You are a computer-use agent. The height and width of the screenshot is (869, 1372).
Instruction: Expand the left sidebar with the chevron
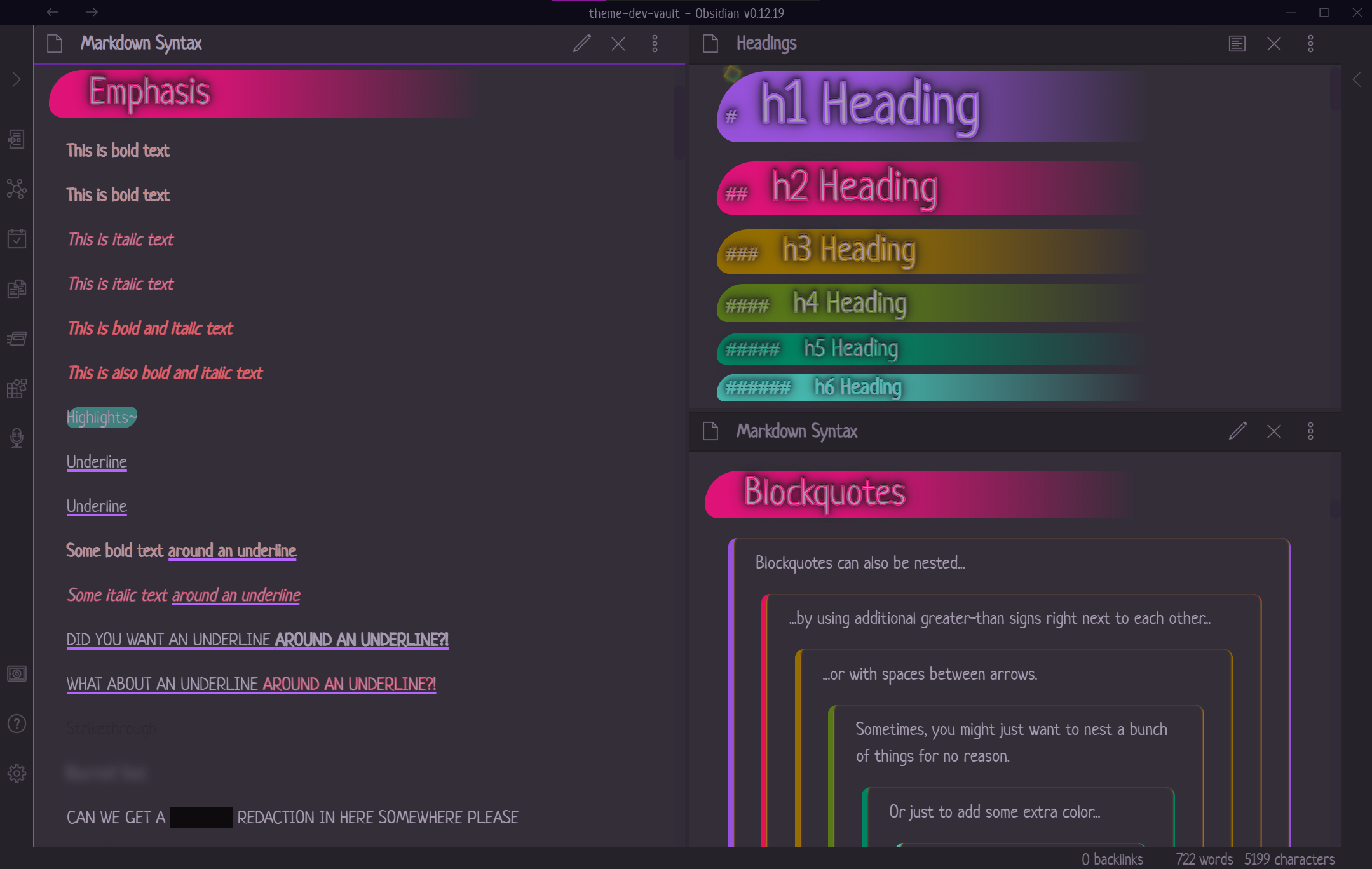pyautogui.click(x=15, y=79)
